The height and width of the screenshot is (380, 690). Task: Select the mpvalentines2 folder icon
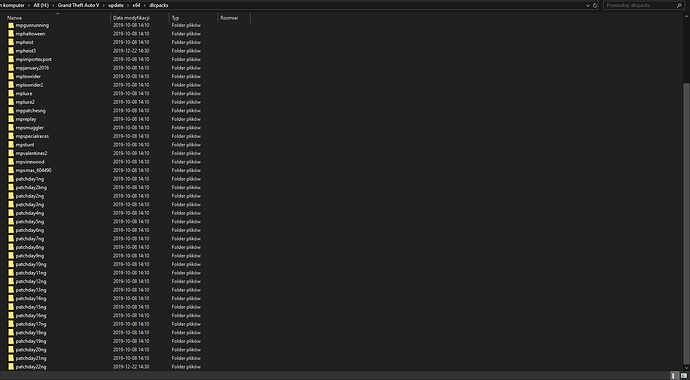(11, 153)
